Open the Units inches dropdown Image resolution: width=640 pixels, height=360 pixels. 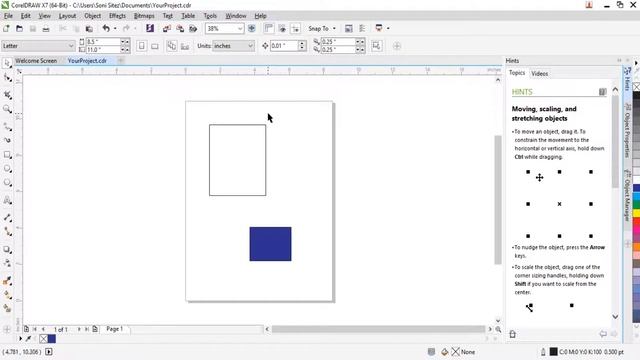pos(251,46)
